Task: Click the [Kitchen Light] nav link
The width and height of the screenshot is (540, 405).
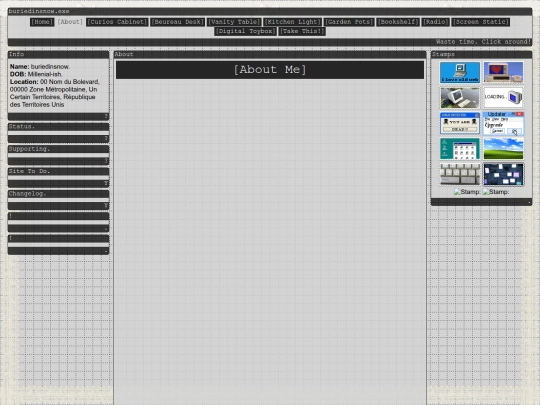Action: point(293,22)
